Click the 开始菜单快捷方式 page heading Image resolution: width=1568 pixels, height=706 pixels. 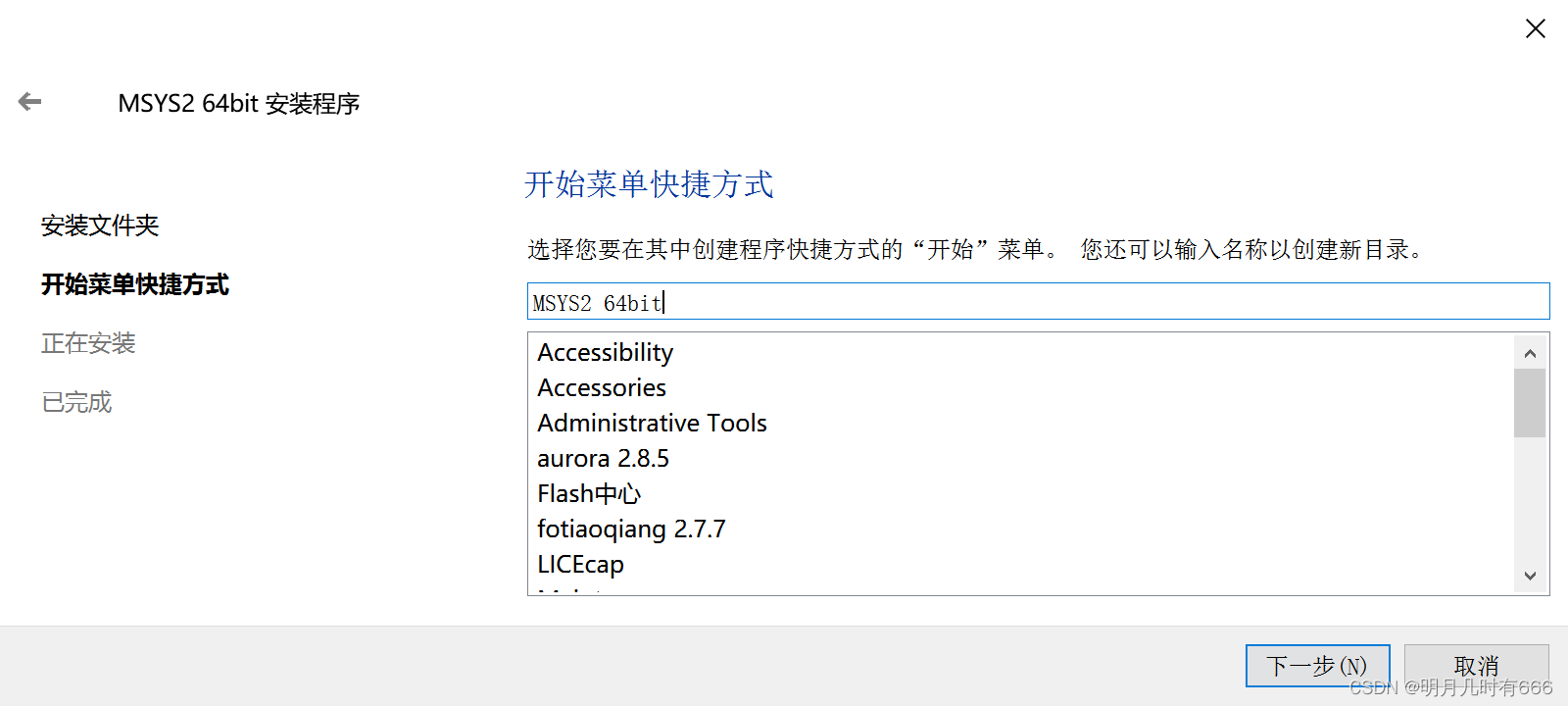point(649,184)
